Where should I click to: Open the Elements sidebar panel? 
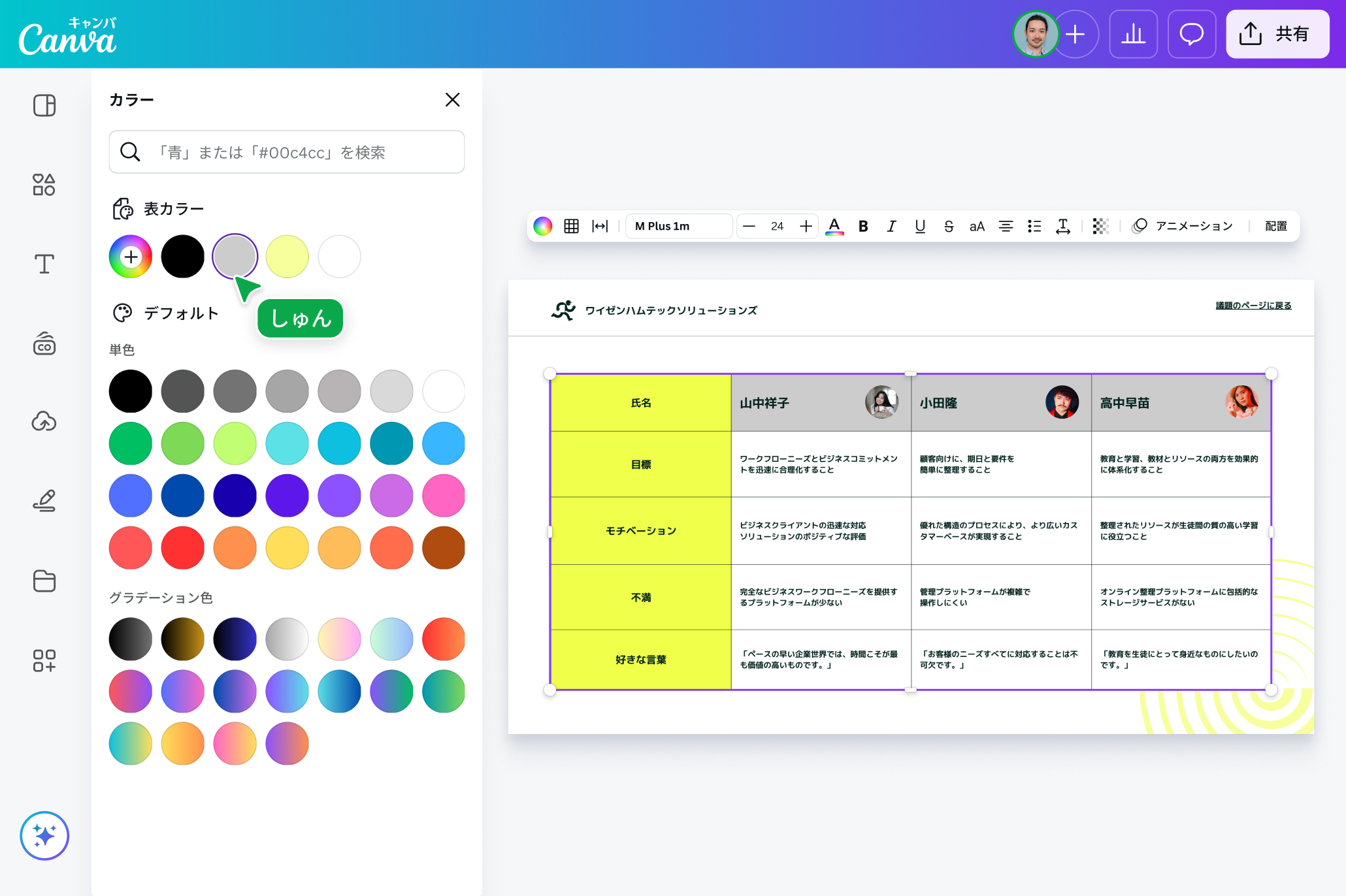tap(44, 185)
